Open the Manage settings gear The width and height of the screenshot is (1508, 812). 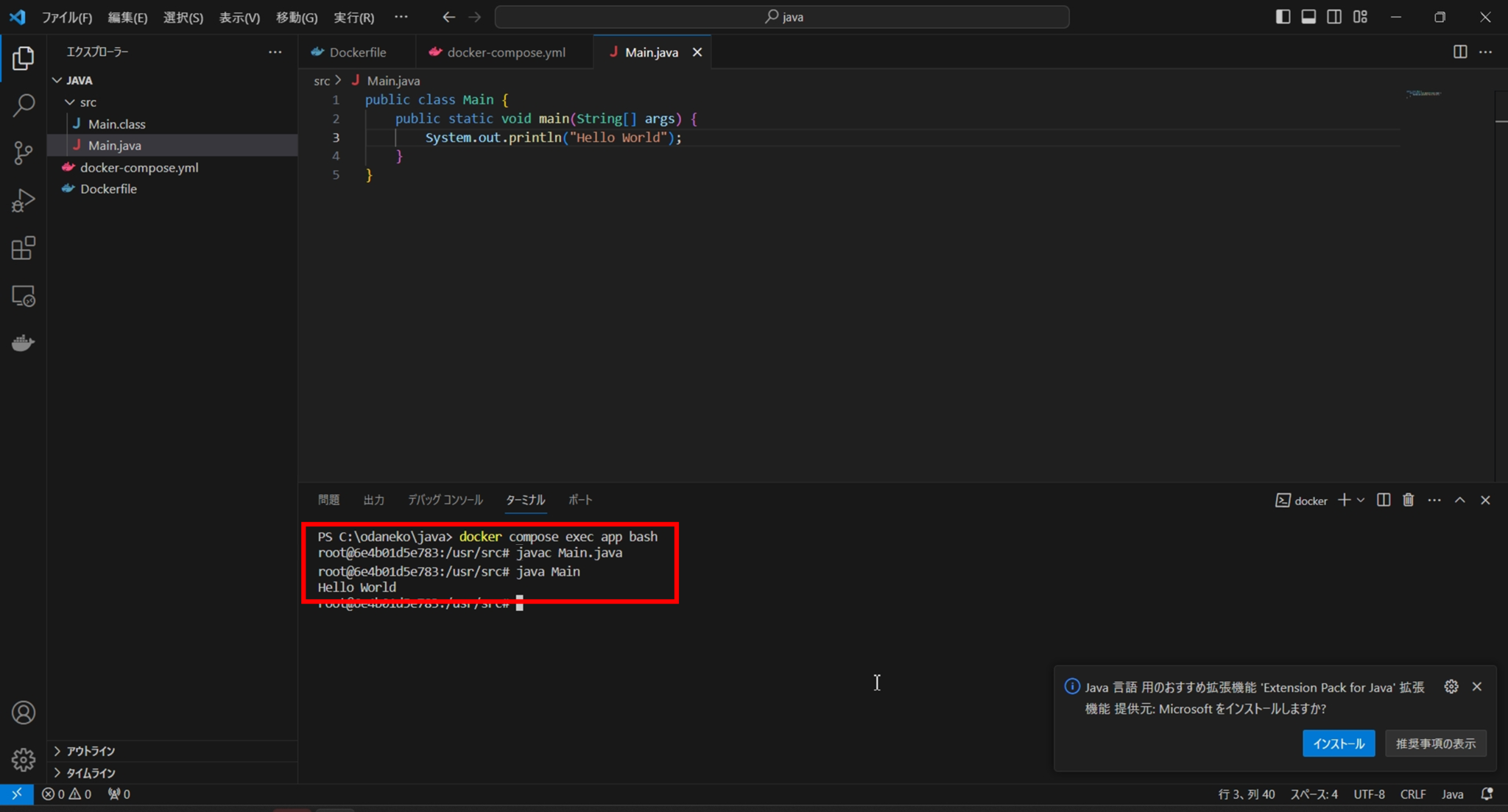coord(24,760)
